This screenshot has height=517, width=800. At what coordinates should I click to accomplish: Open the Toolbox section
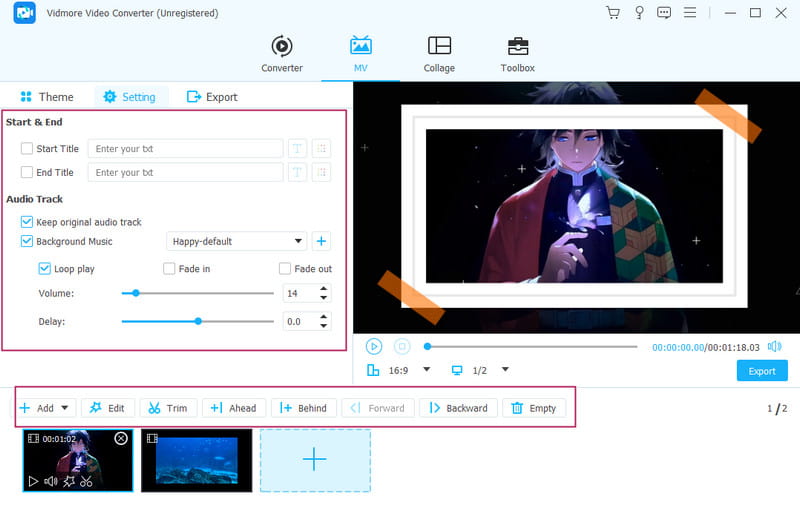pos(517,54)
